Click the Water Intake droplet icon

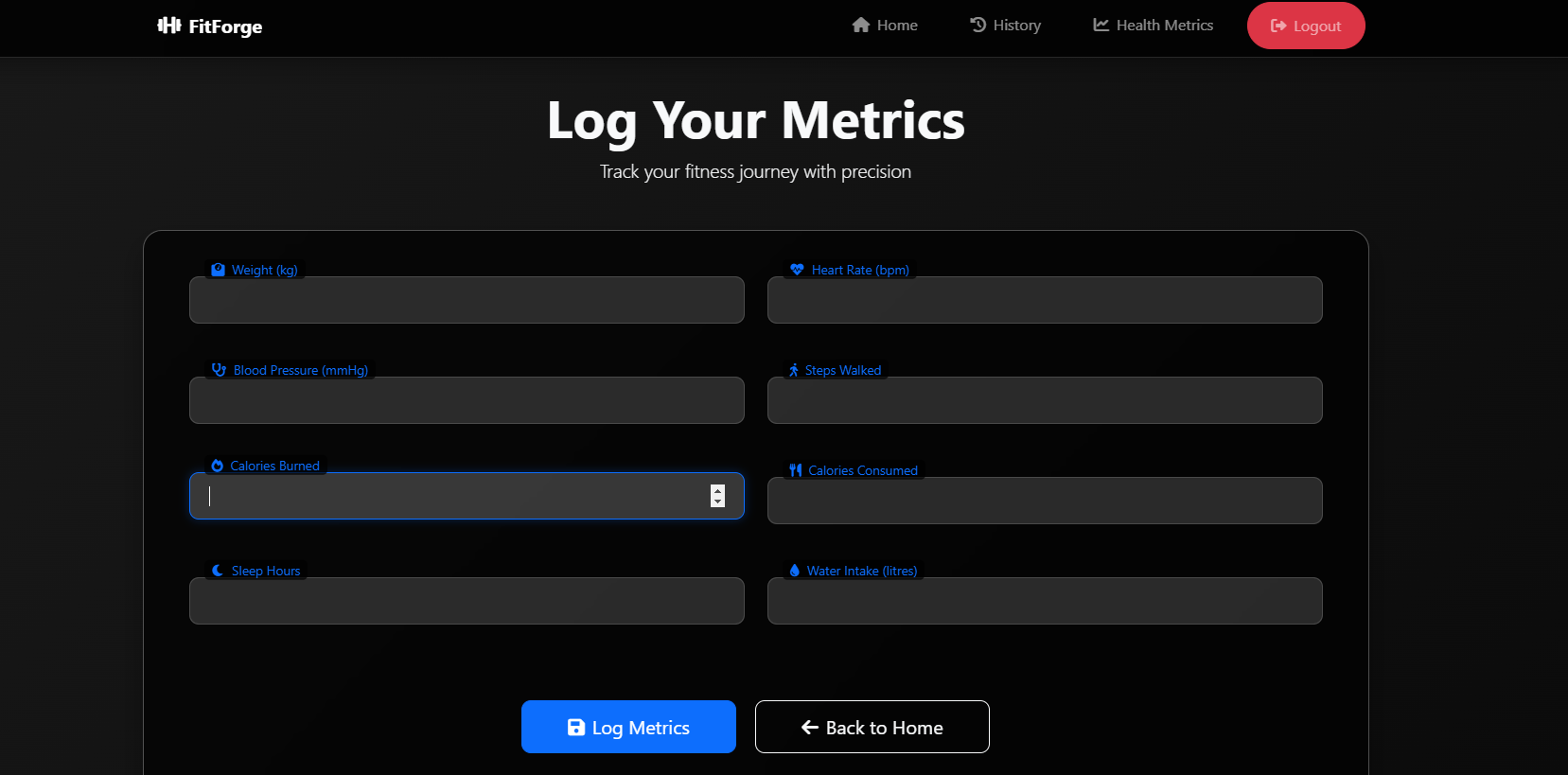pos(795,571)
